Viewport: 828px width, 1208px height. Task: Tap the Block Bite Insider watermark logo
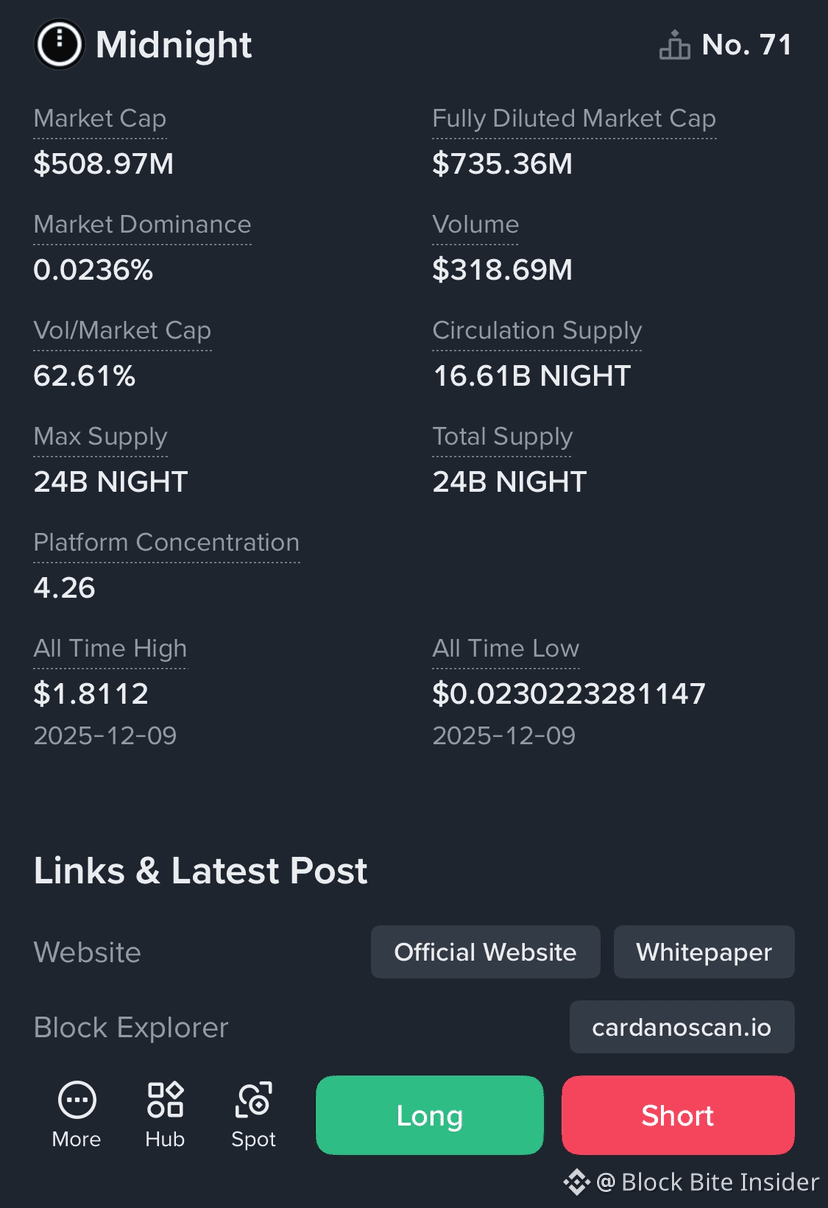pyautogui.click(x=577, y=1182)
